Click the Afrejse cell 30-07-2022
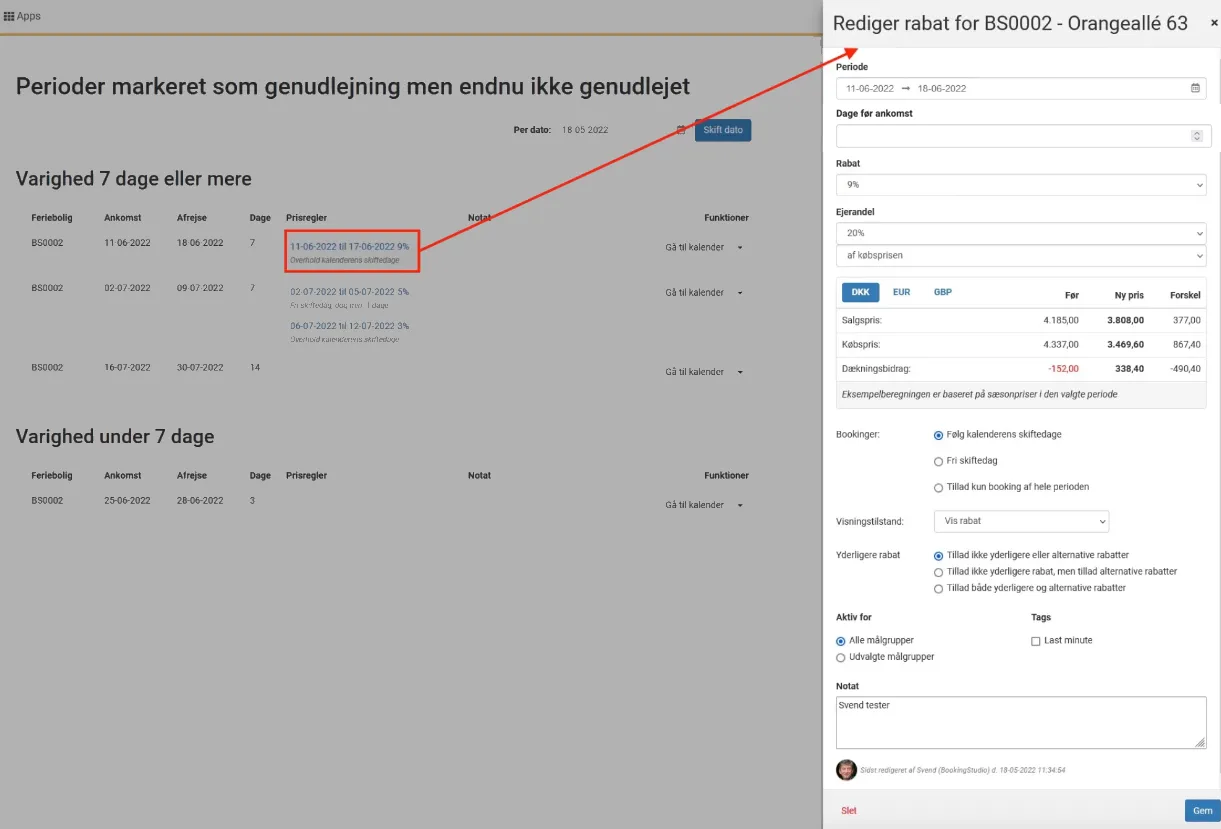The image size is (1221, 829). click(200, 367)
